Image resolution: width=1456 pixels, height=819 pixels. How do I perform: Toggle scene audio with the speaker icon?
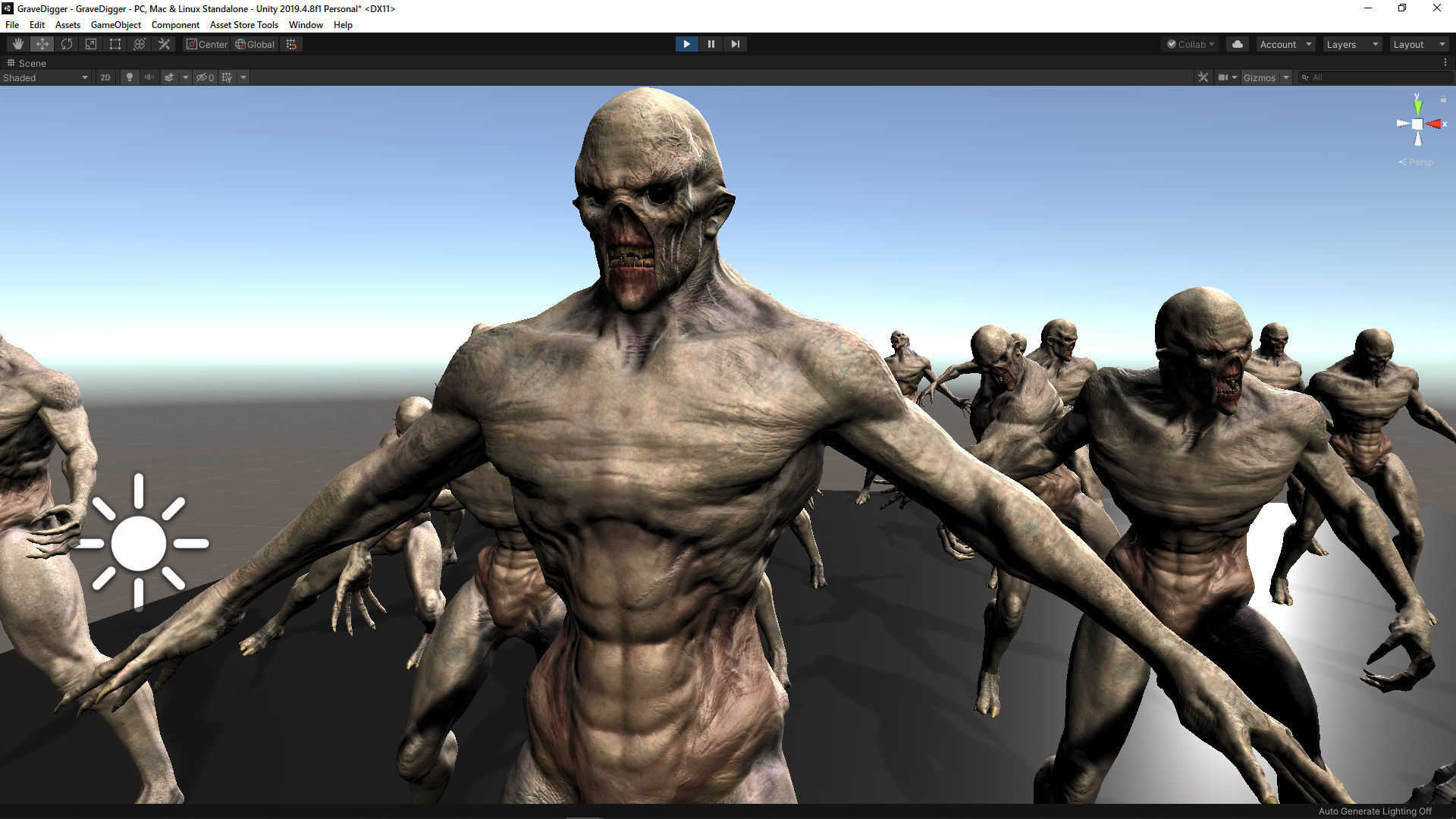pyautogui.click(x=149, y=77)
